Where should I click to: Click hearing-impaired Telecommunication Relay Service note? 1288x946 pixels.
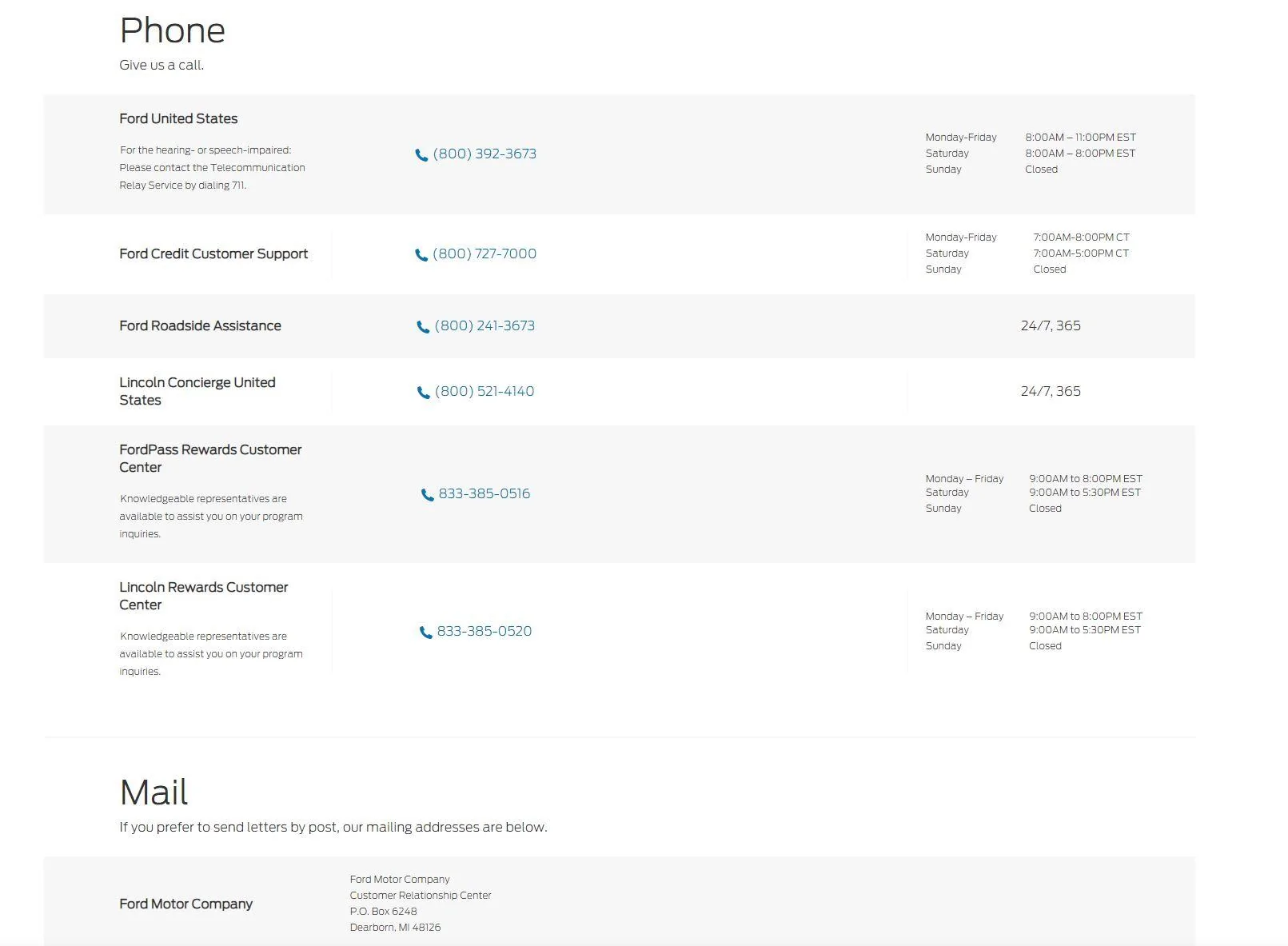pyautogui.click(x=213, y=168)
